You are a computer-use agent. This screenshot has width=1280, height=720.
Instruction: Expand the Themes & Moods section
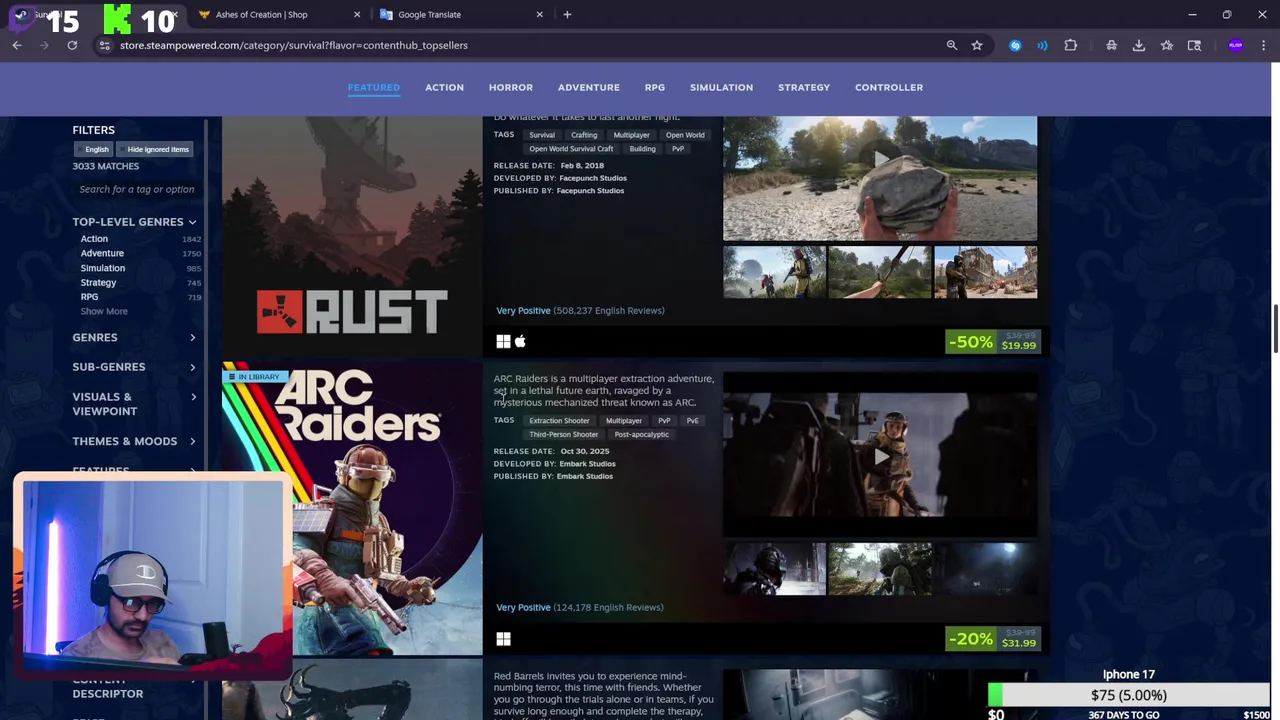point(134,441)
